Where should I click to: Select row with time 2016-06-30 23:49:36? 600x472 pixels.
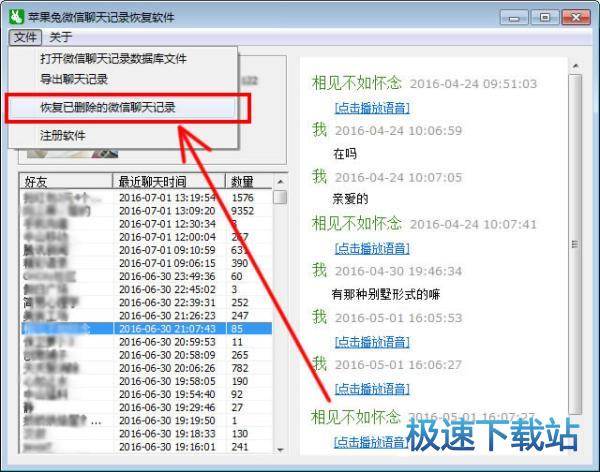tap(147, 276)
